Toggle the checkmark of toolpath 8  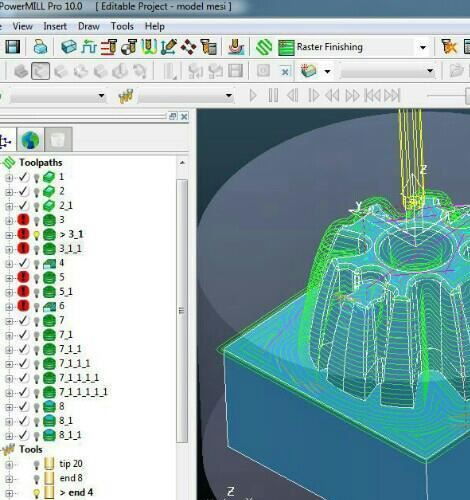point(23,406)
